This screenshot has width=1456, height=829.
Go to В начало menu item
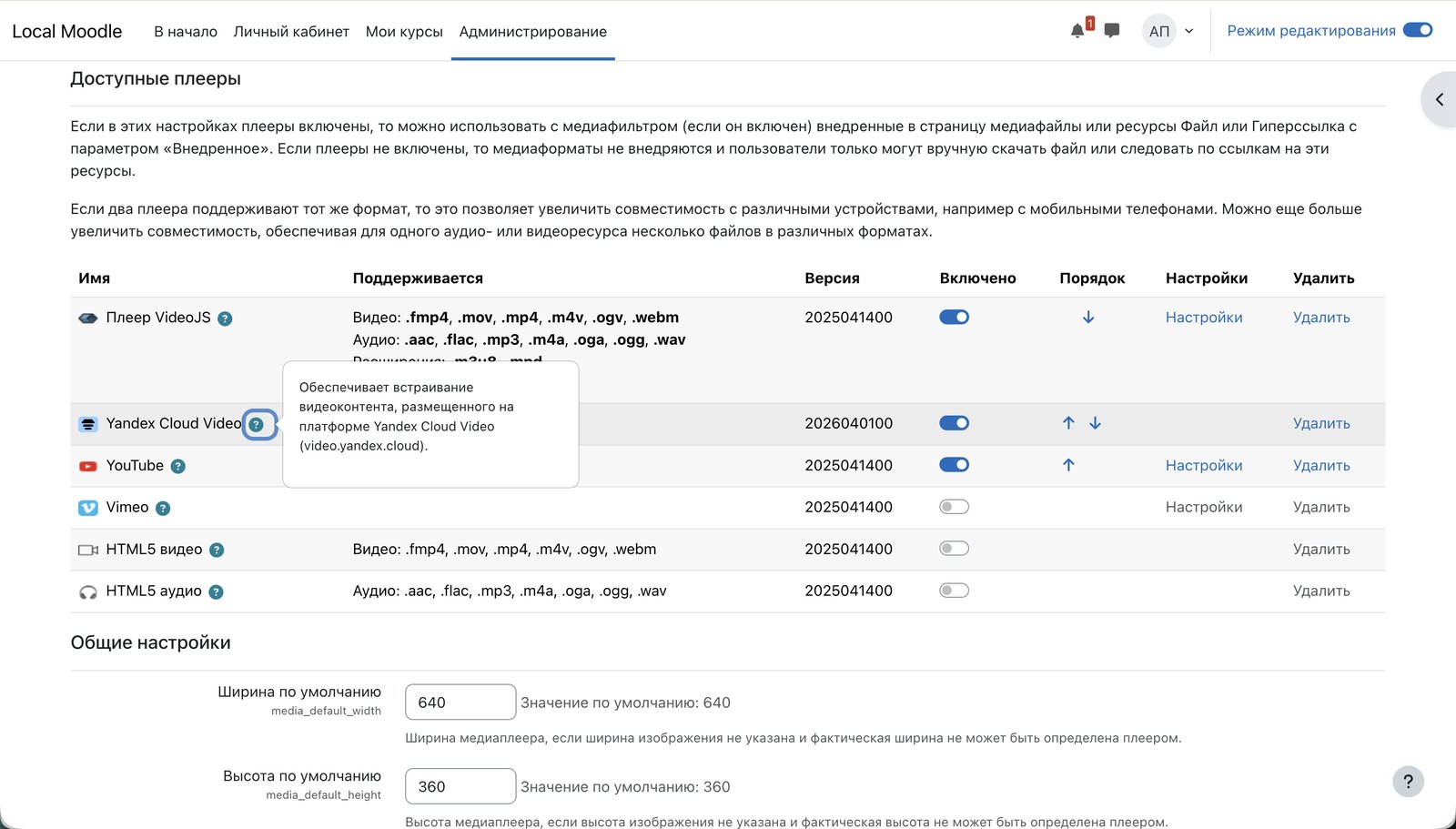click(186, 31)
